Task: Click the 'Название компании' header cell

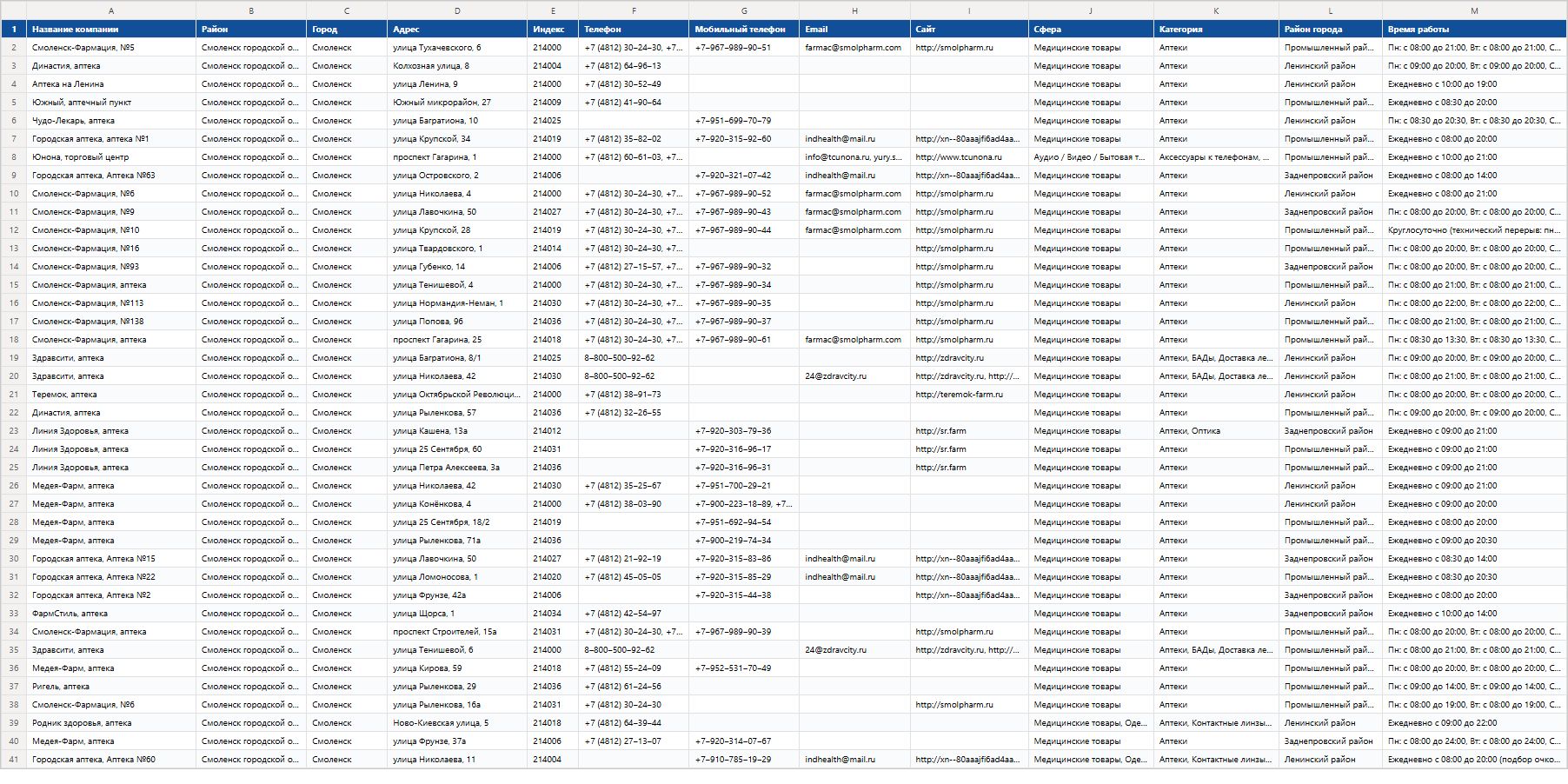Action: pos(111,30)
